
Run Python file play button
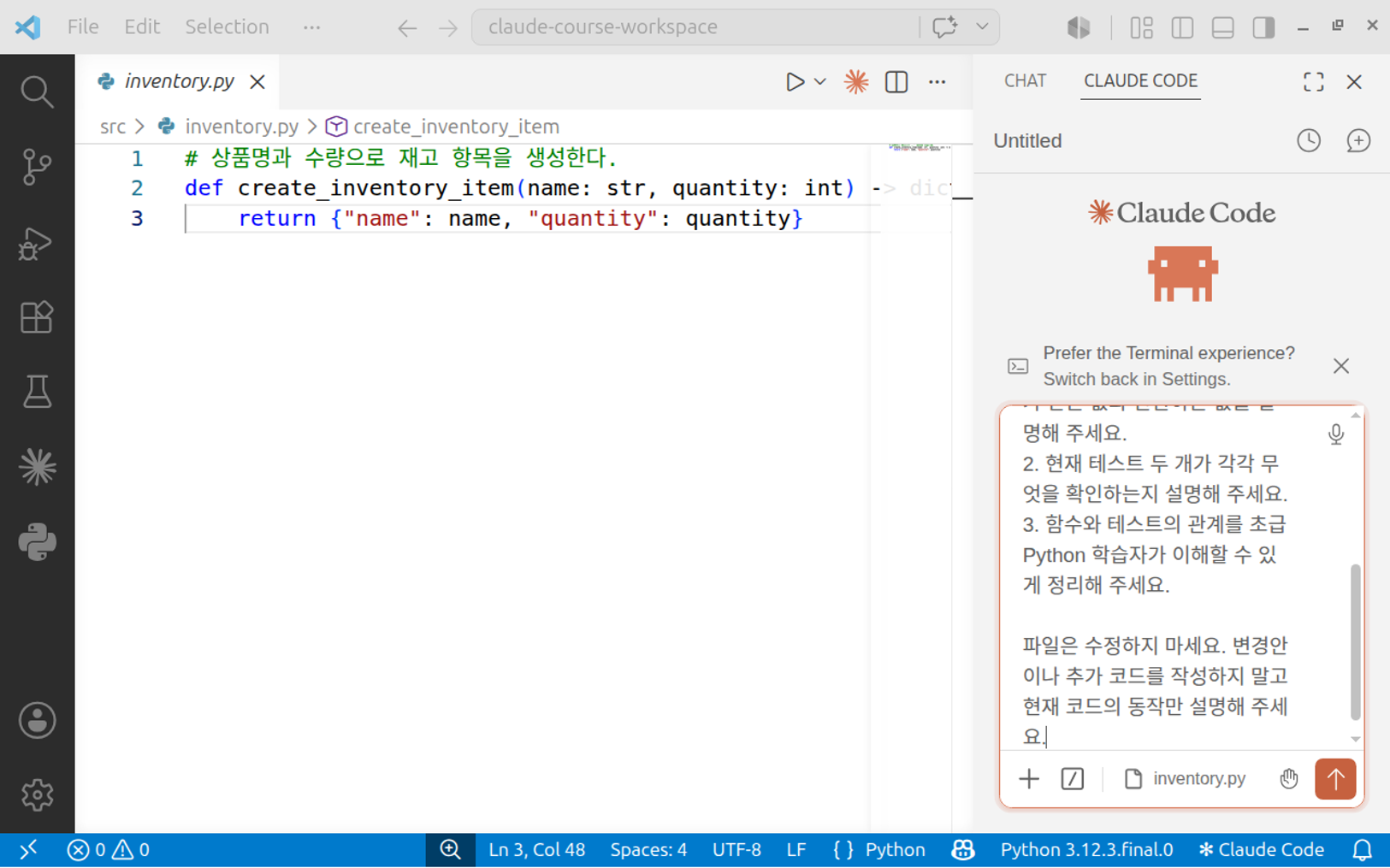point(795,82)
